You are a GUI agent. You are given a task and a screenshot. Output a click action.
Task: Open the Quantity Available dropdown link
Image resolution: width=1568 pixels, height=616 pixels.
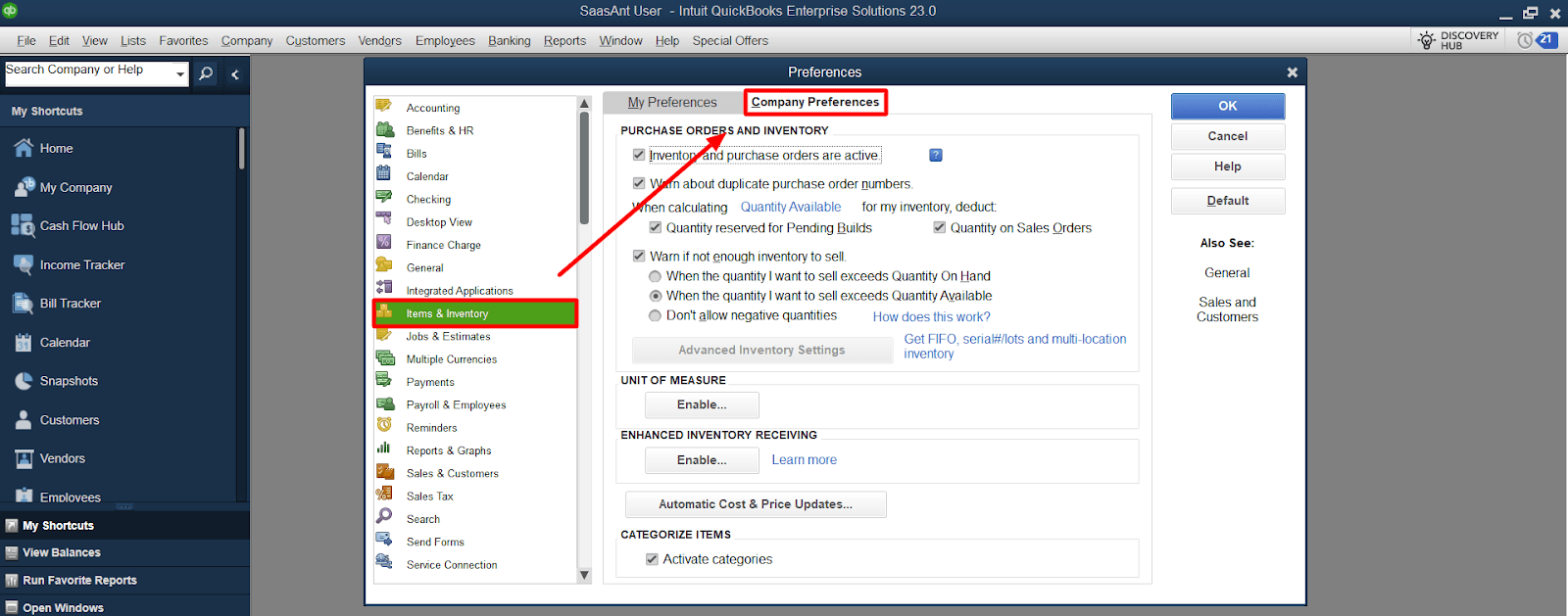791,207
